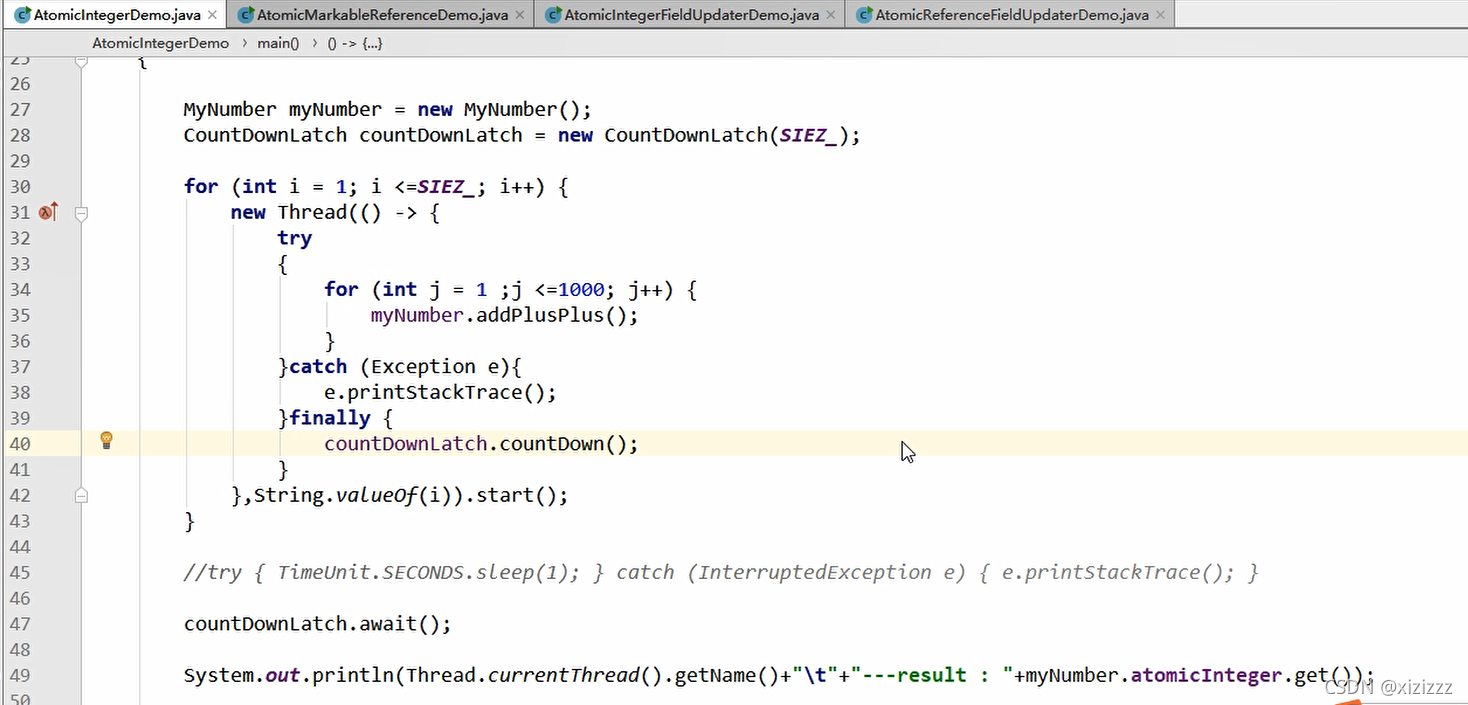Click String.valueOf(i) on line 42

[353, 495]
